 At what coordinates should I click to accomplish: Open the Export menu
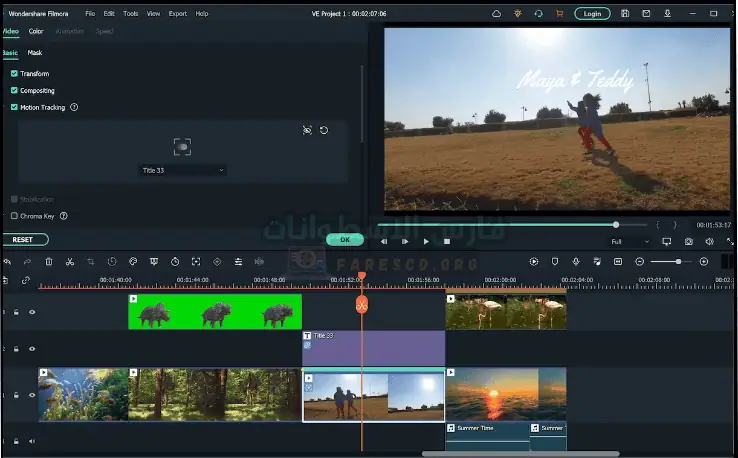point(177,14)
